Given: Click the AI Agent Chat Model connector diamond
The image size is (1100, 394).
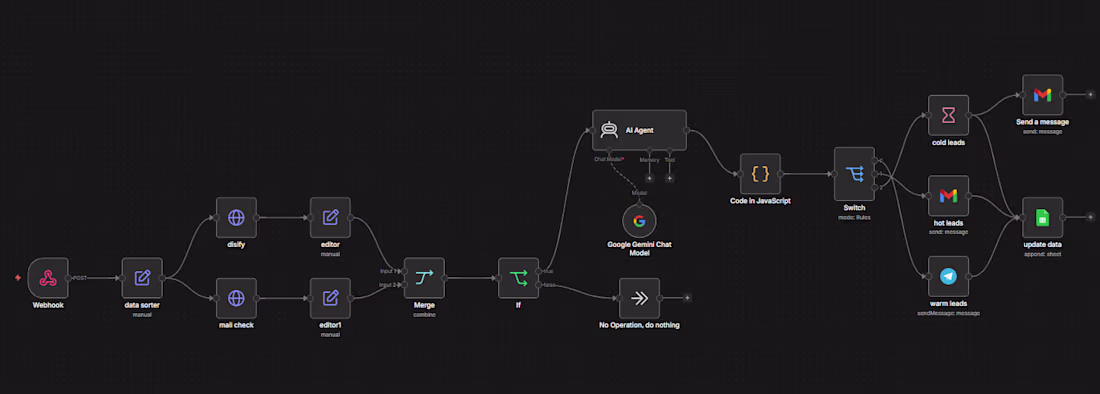Looking at the screenshot, I should [x=610, y=150].
